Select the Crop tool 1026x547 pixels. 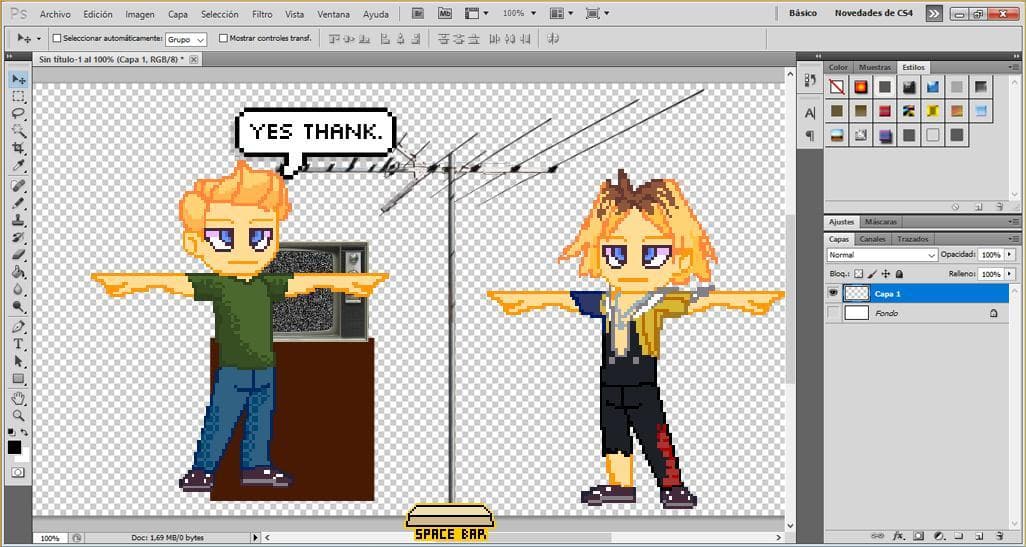[x=18, y=149]
